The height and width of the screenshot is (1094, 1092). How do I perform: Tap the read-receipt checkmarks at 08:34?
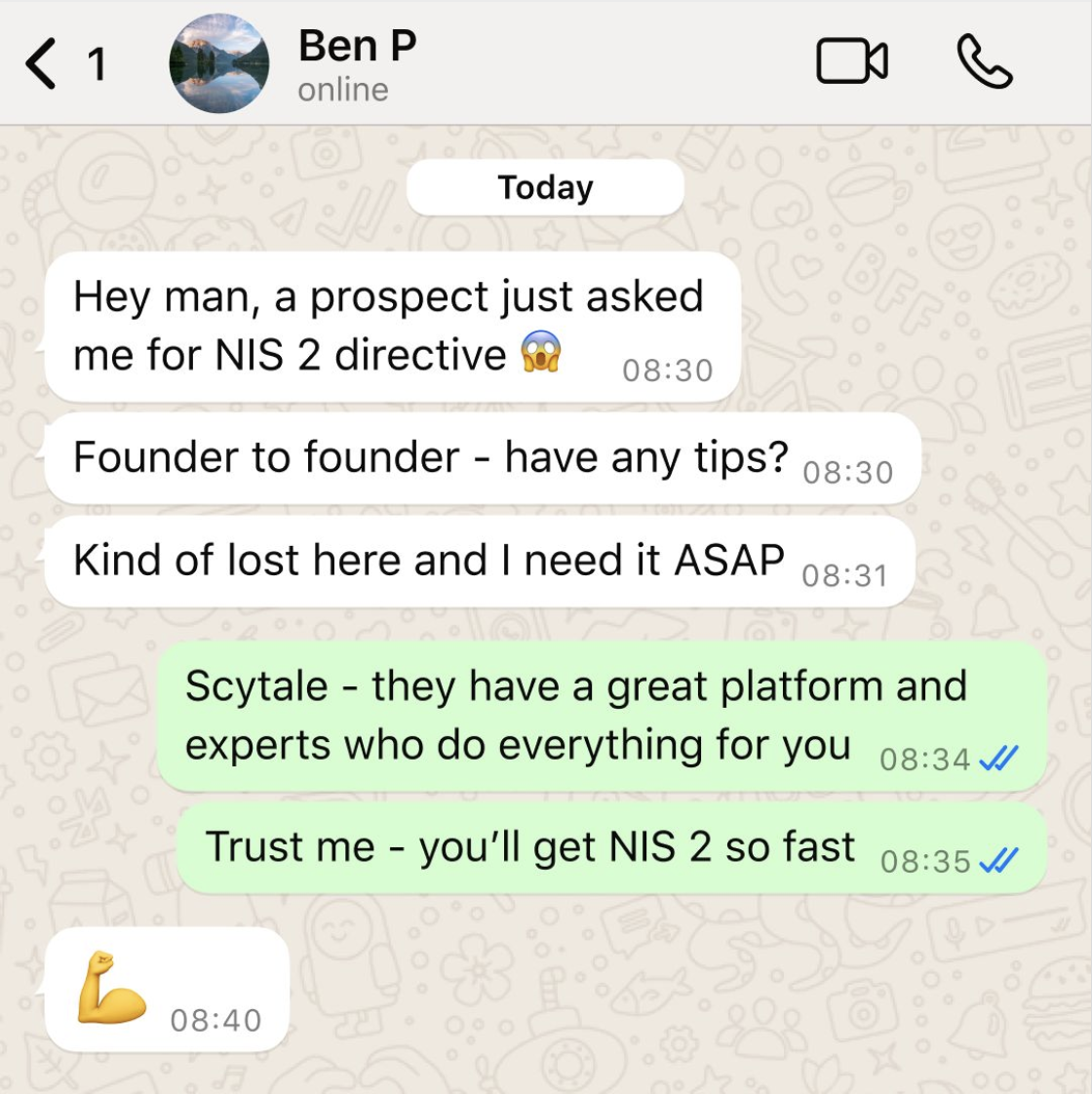(998, 759)
